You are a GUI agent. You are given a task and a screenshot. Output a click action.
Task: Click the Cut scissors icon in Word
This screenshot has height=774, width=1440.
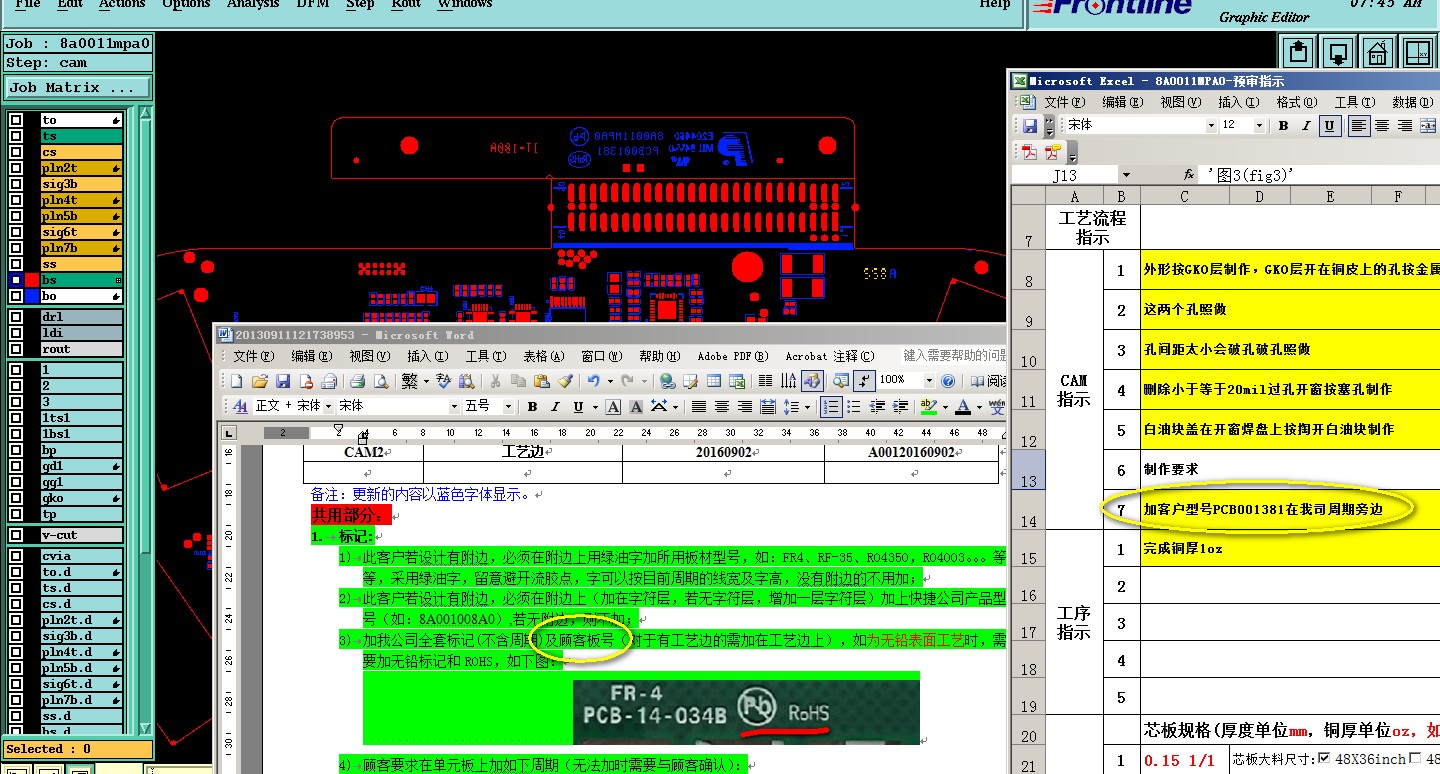(494, 381)
